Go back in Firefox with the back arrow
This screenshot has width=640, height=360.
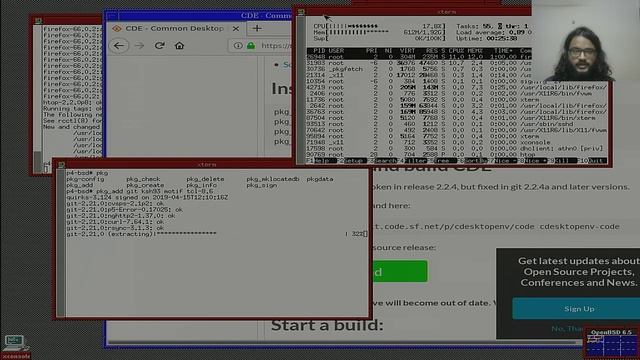click(119, 46)
